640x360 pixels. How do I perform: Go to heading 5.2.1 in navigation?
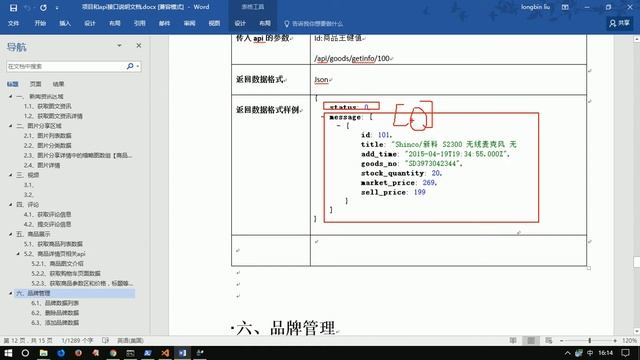pyautogui.click(x=58, y=263)
